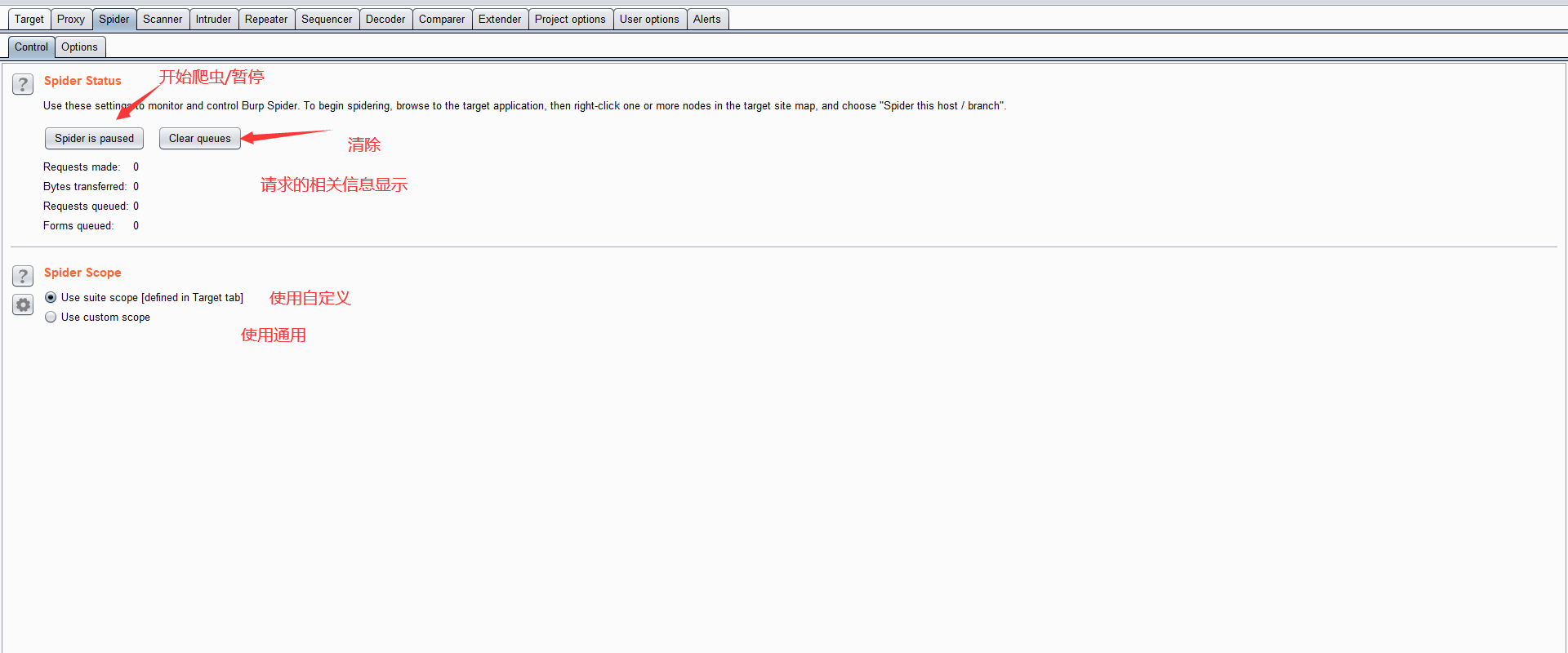Toggle the Spider is paused button
The height and width of the screenshot is (653, 1568).
click(x=94, y=139)
